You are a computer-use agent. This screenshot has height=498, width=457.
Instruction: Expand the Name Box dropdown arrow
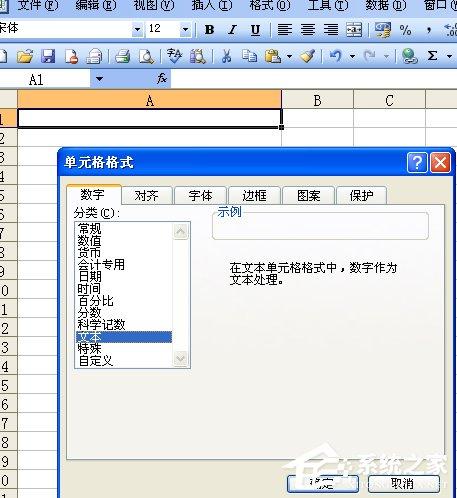pos(99,79)
